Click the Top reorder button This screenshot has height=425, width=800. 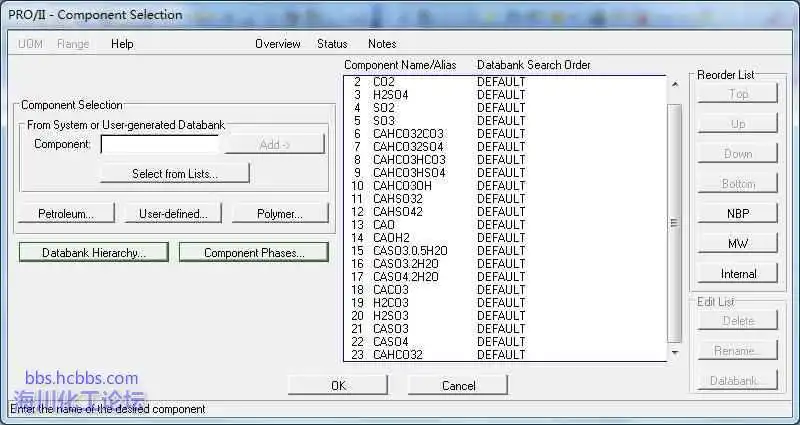click(738, 93)
